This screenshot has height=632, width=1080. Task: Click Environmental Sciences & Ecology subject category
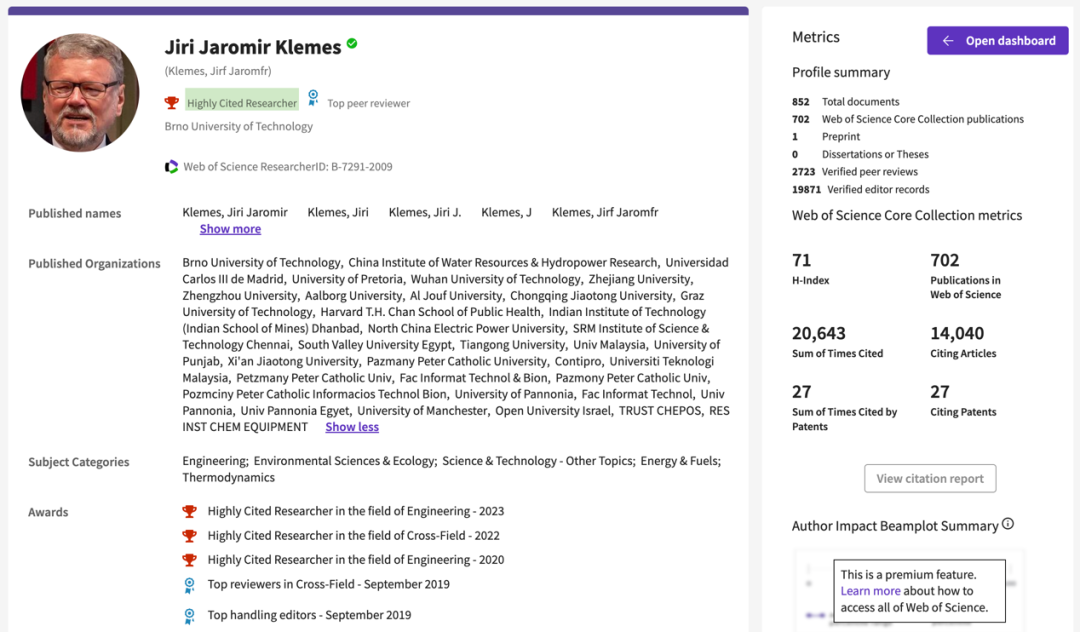(344, 461)
